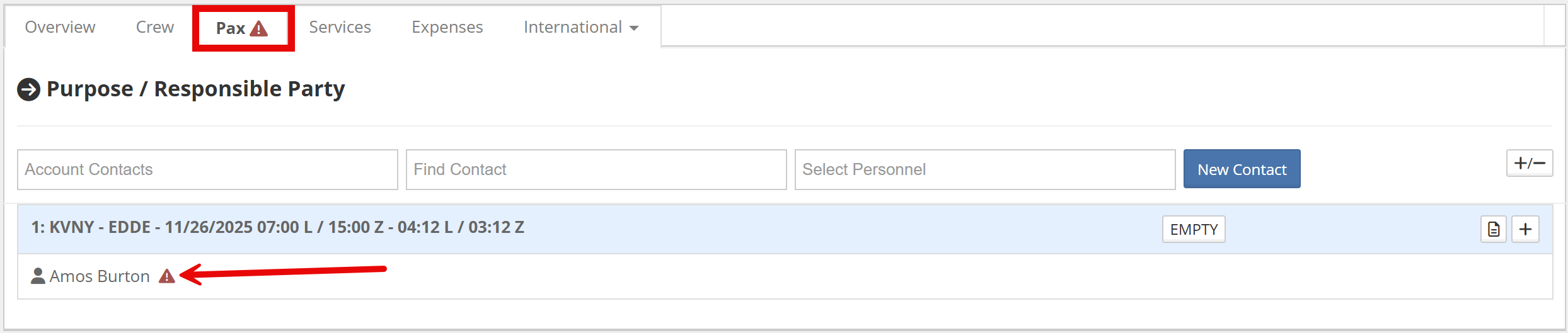Click the warning triangle on the Pax tab
The width and height of the screenshot is (1568, 333).
259,28
